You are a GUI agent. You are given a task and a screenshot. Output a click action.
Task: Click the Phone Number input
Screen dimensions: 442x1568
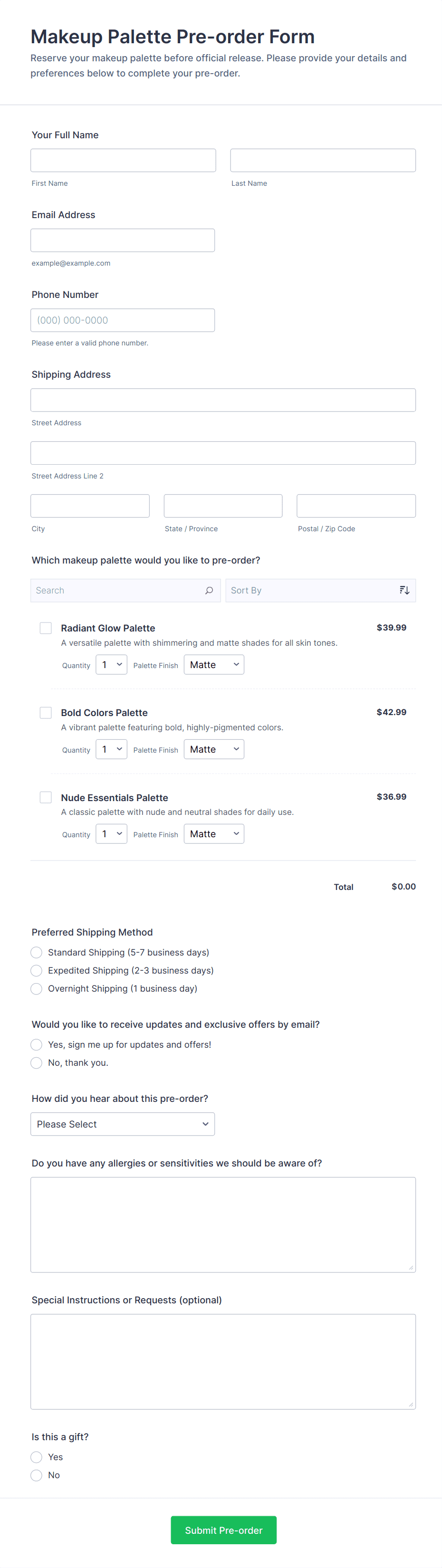[x=122, y=320]
